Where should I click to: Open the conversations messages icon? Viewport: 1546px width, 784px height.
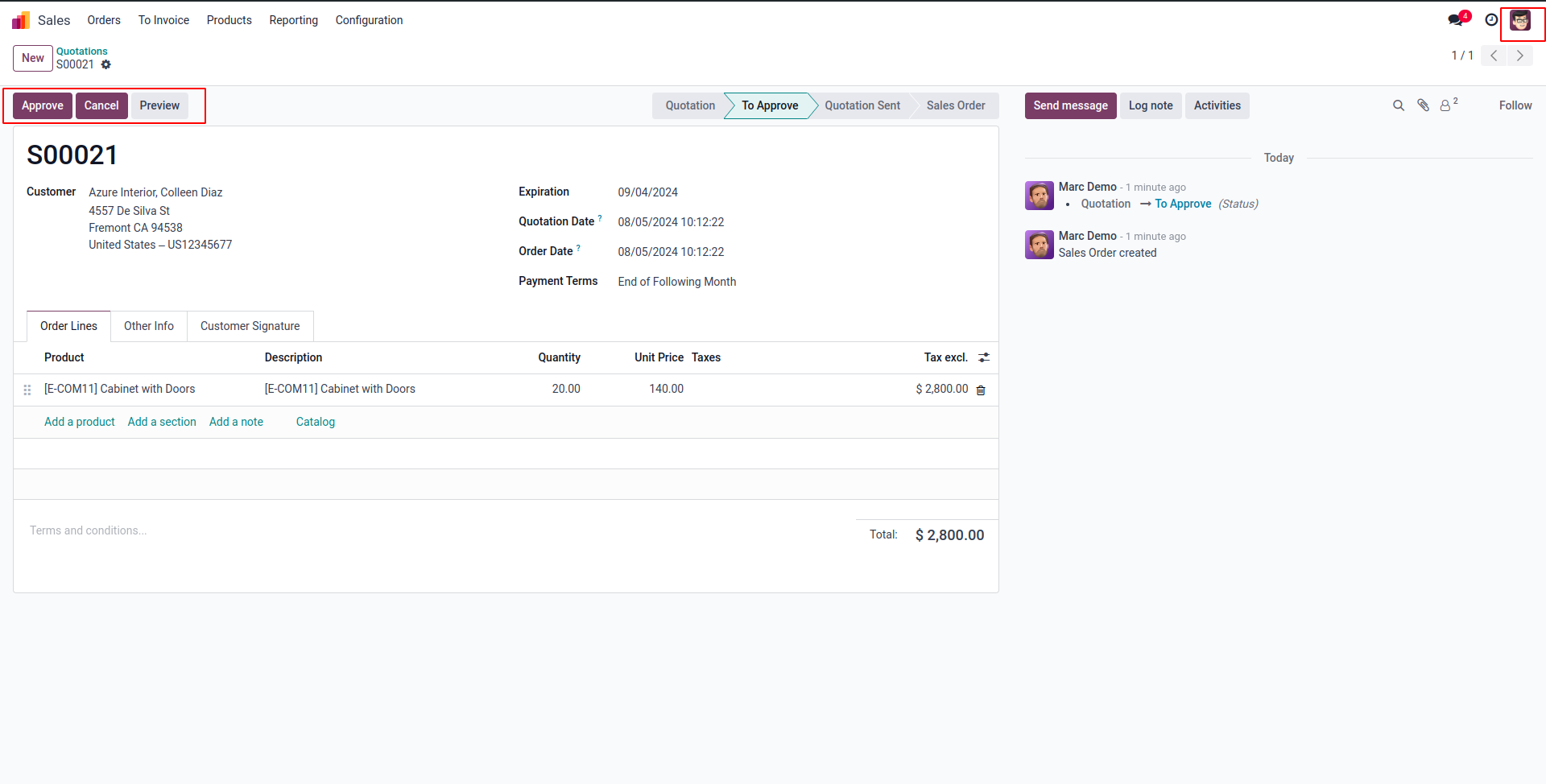pyautogui.click(x=1457, y=20)
